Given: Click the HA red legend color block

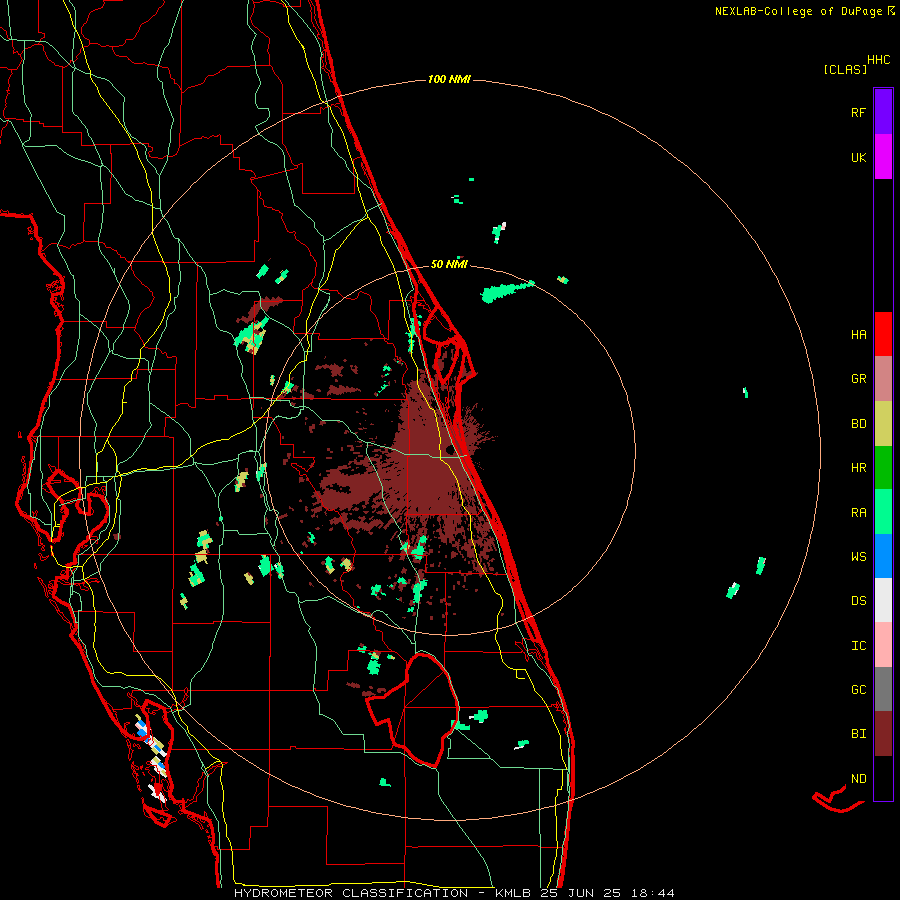Looking at the screenshot, I should (883, 334).
